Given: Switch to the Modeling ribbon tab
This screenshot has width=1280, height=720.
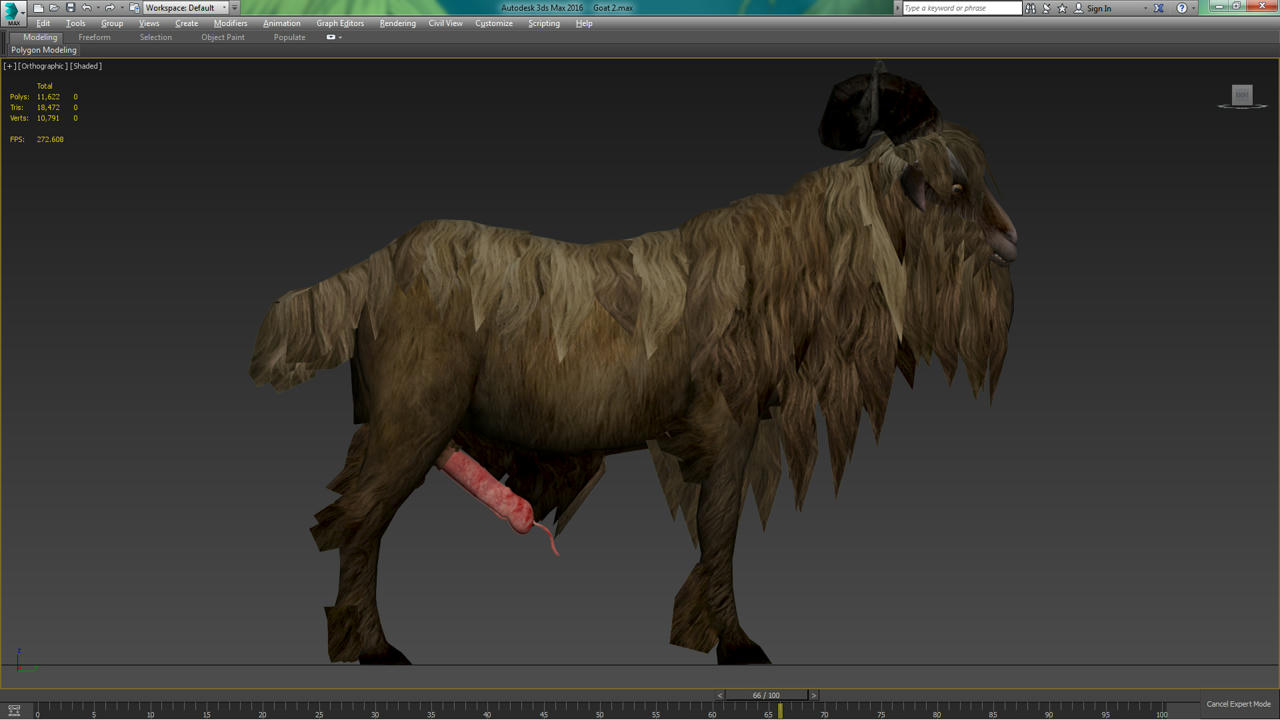Looking at the screenshot, I should point(40,37).
